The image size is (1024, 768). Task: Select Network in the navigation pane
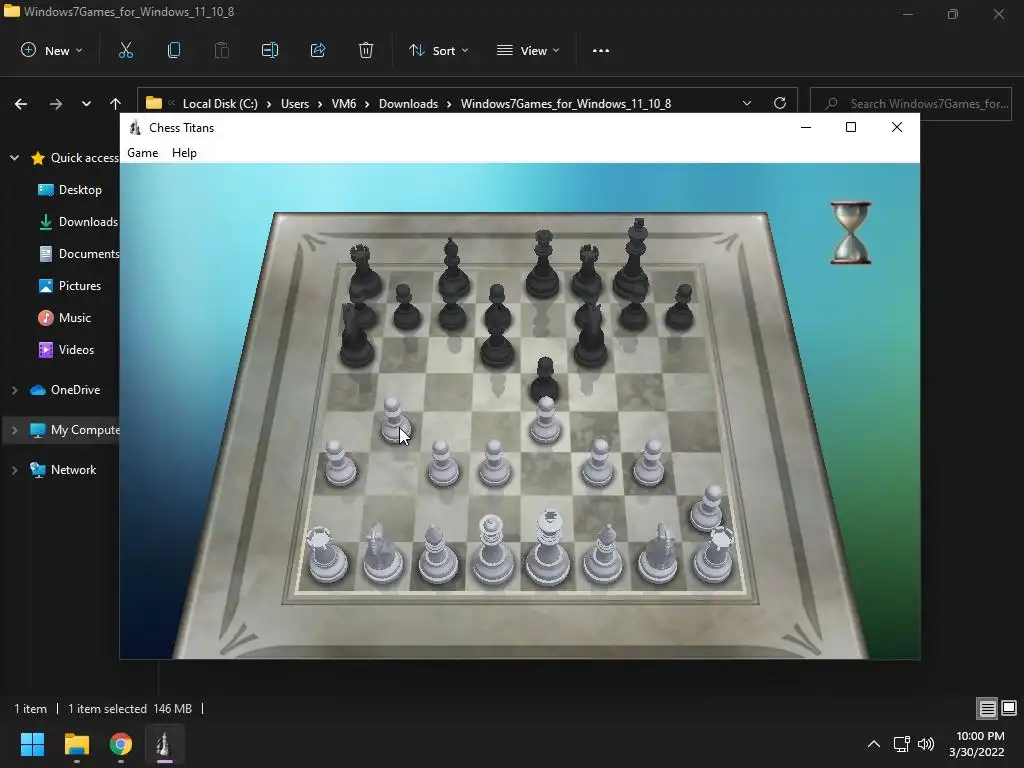click(63, 470)
